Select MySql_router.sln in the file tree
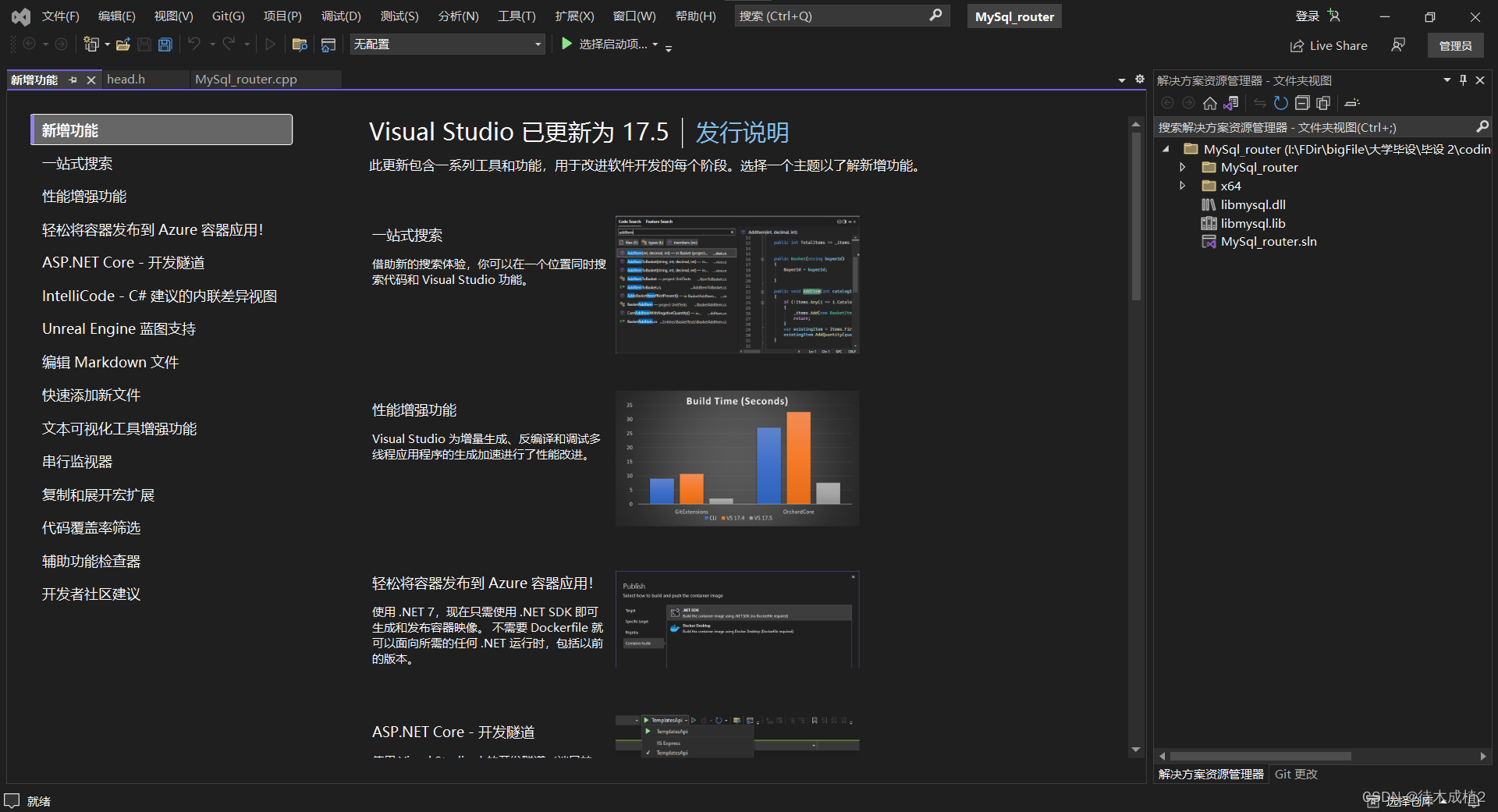Screen dimensions: 1498x812 pyautogui.click(x=1269, y=242)
